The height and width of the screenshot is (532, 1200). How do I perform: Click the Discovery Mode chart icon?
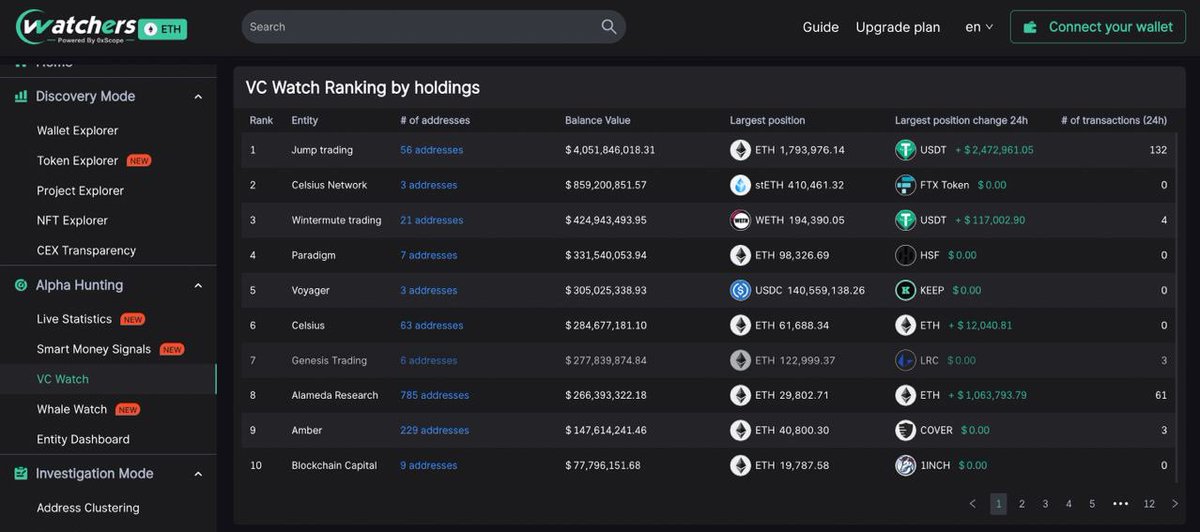pyautogui.click(x=20, y=97)
